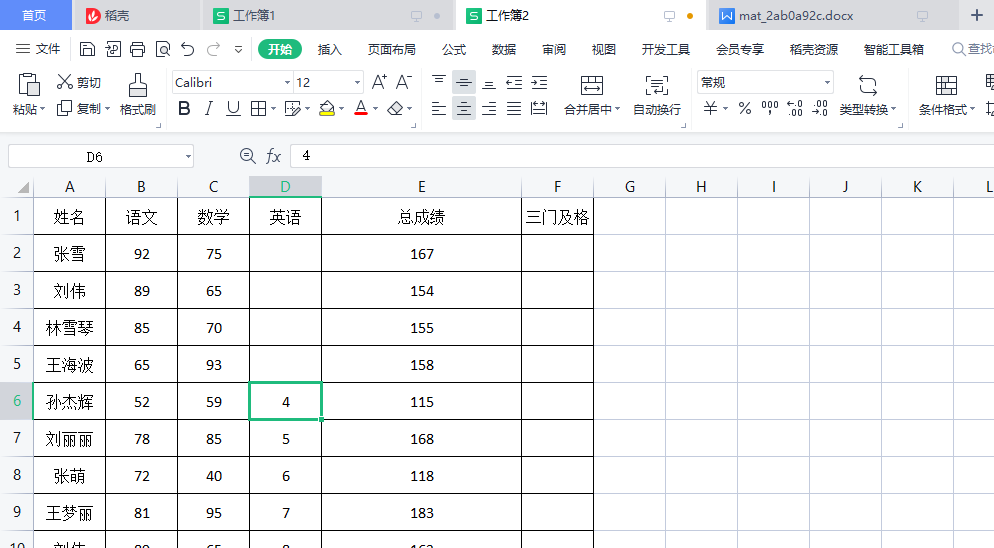Apply currency format (¥) icon
This screenshot has height=548, width=994.
click(x=710, y=108)
